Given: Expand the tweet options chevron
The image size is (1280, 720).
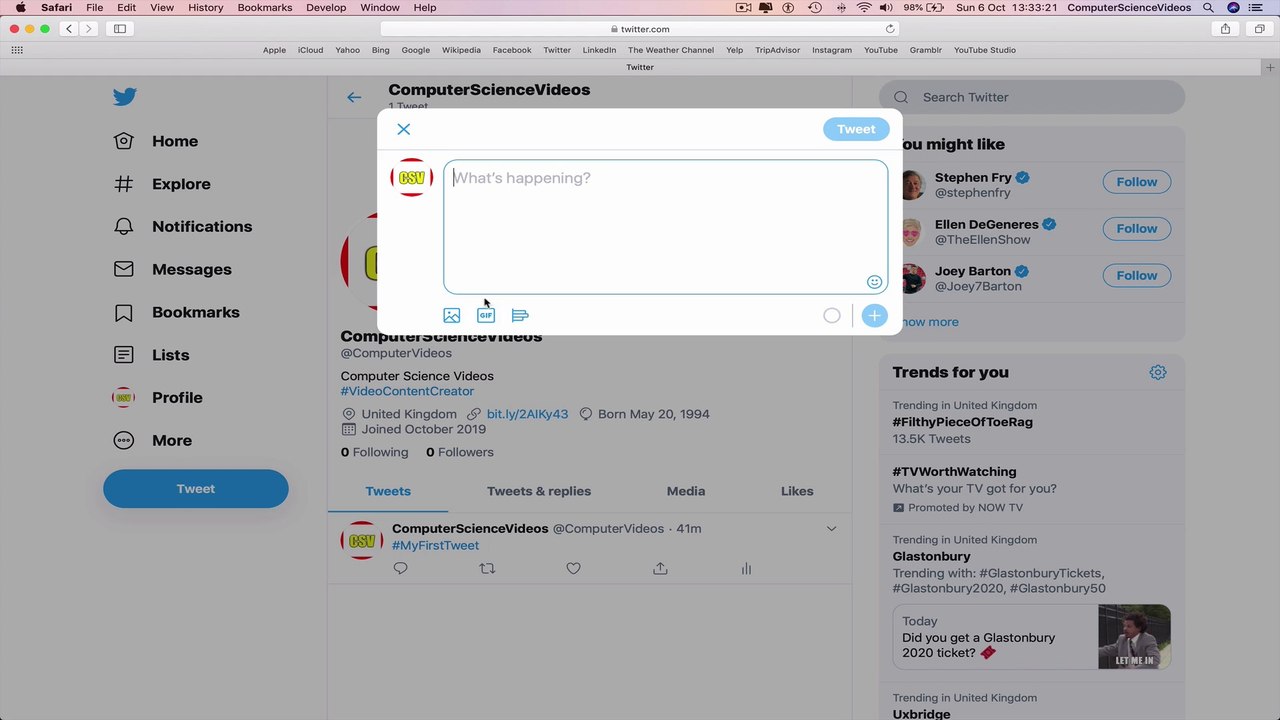Looking at the screenshot, I should 831,529.
